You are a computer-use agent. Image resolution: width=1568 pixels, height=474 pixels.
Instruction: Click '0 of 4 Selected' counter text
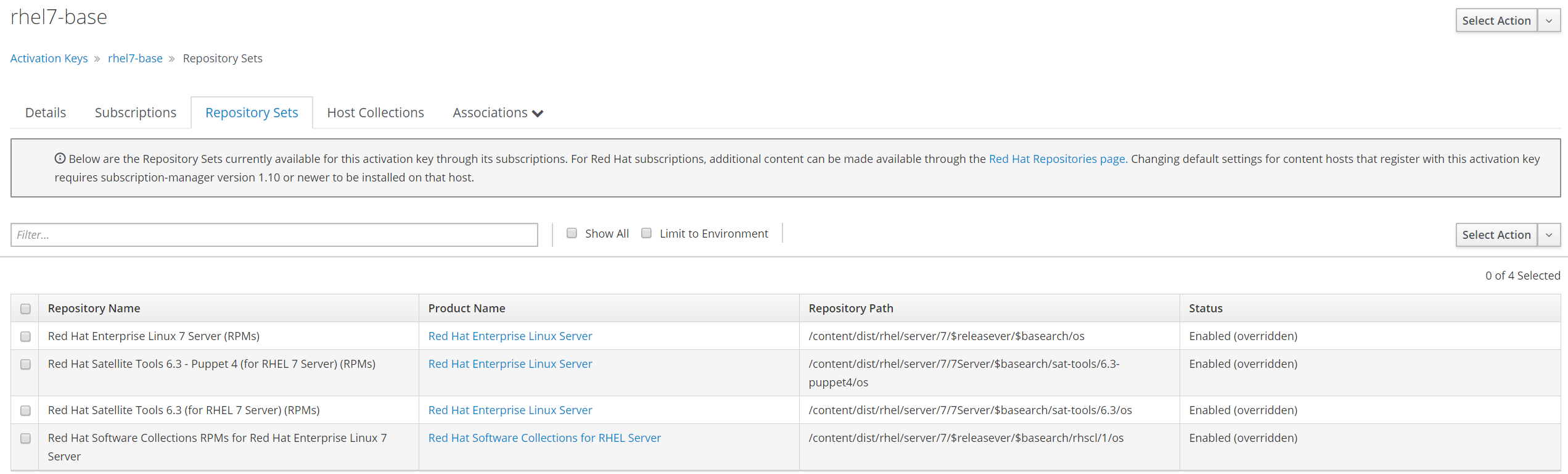(1522, 275)
